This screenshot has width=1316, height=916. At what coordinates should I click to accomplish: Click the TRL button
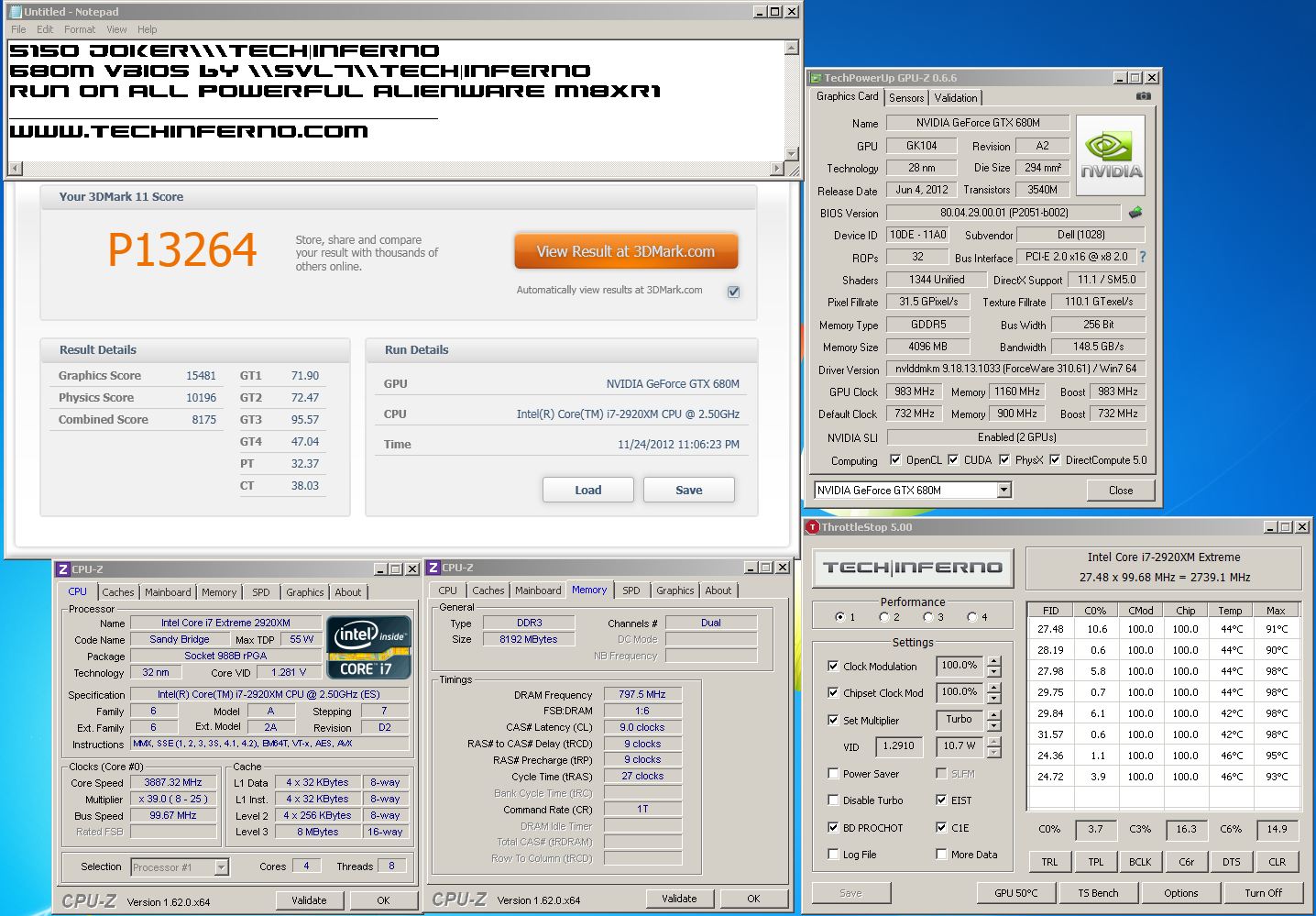tap(1049, 862)
